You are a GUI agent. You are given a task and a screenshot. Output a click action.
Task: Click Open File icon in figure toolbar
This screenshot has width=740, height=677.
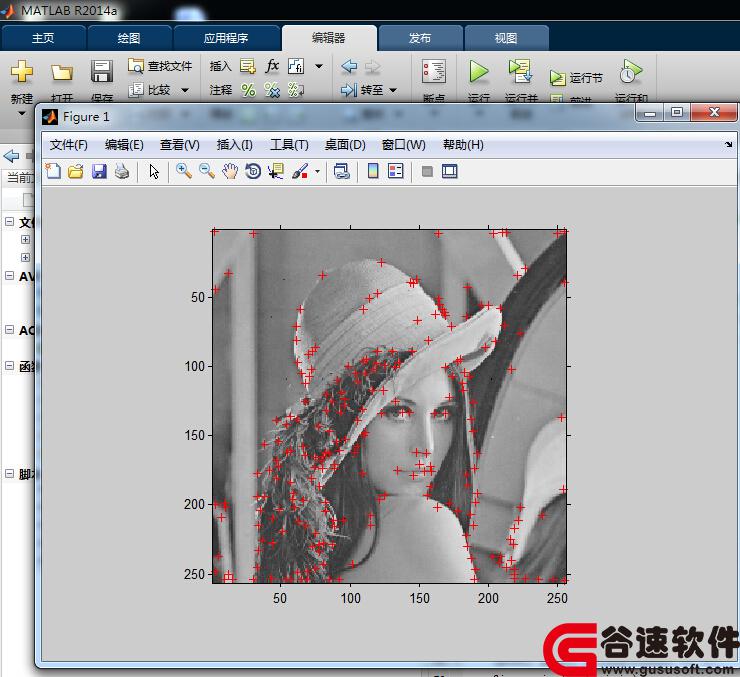76,171
